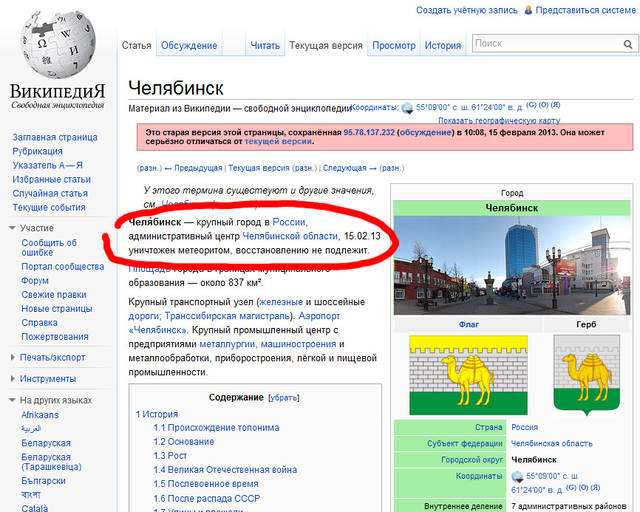Collapse the Участие sidebar section

coord(13,228)
